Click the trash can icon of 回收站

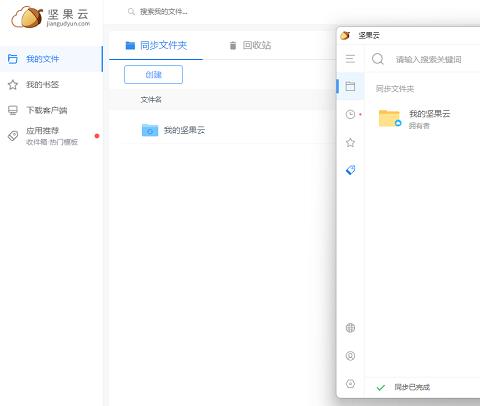(x=233, y=45)
